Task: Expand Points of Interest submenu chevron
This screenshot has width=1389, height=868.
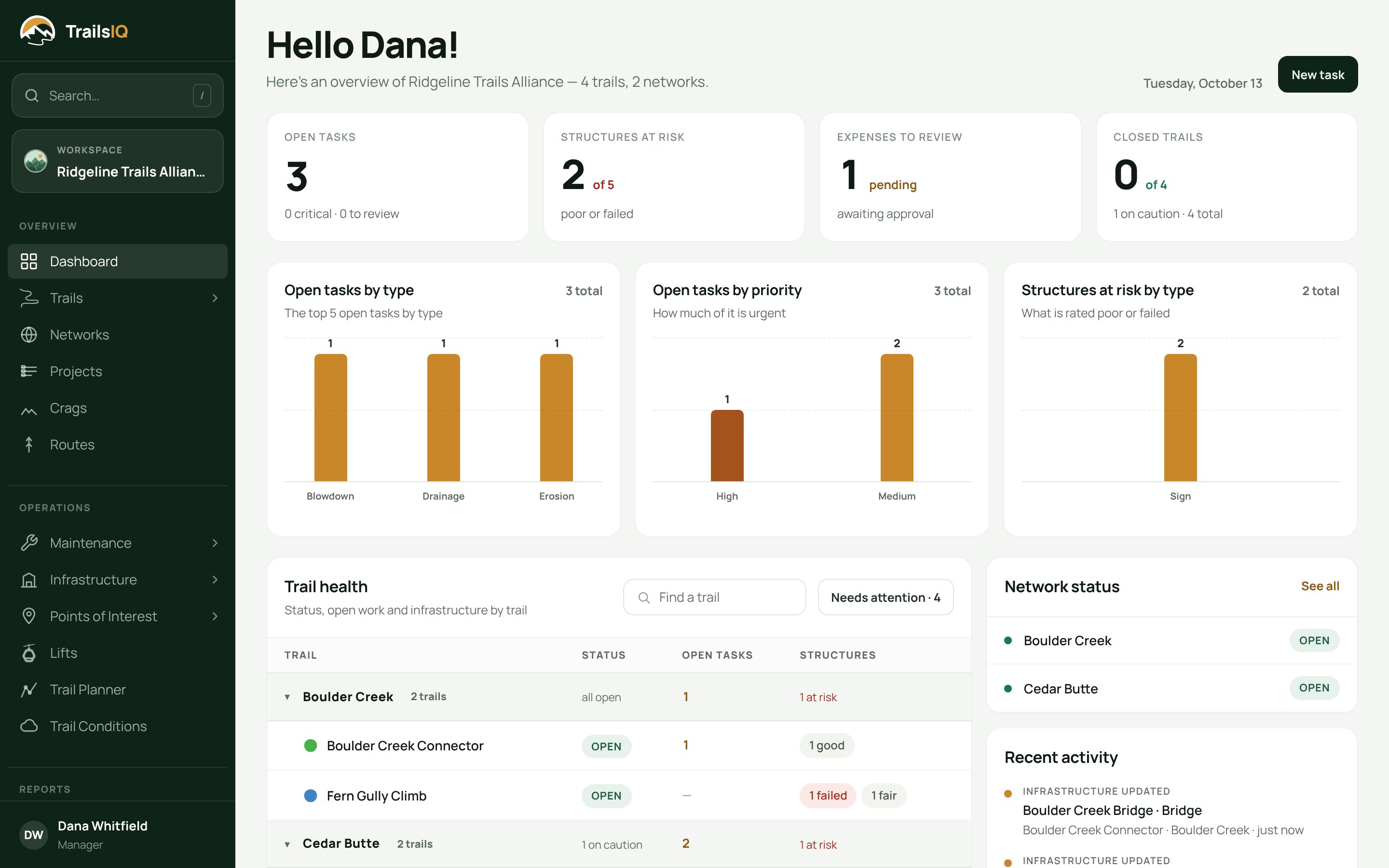Action: pos(215,616)
